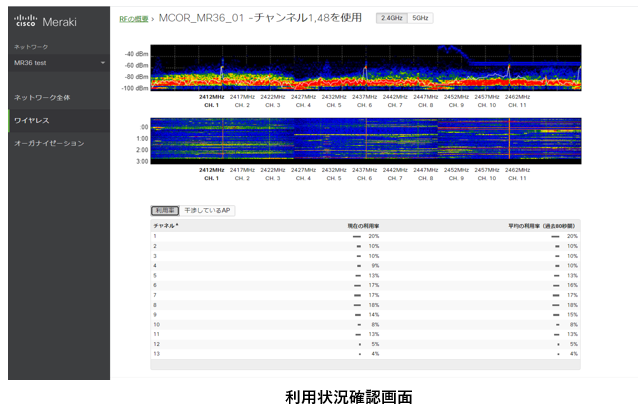Select channel 8 row in table

[365, 305]
